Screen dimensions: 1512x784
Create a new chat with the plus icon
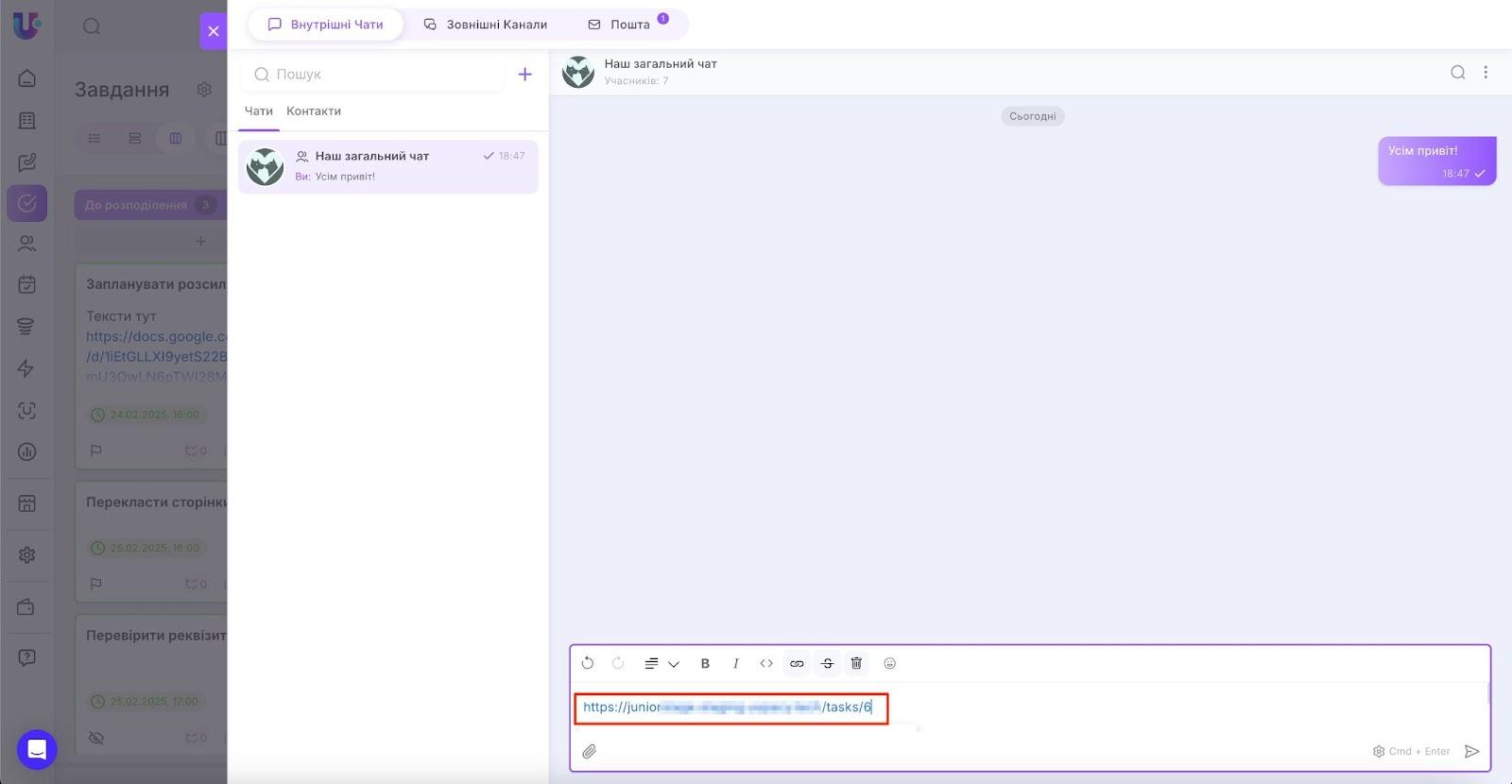tap(525, 74)
